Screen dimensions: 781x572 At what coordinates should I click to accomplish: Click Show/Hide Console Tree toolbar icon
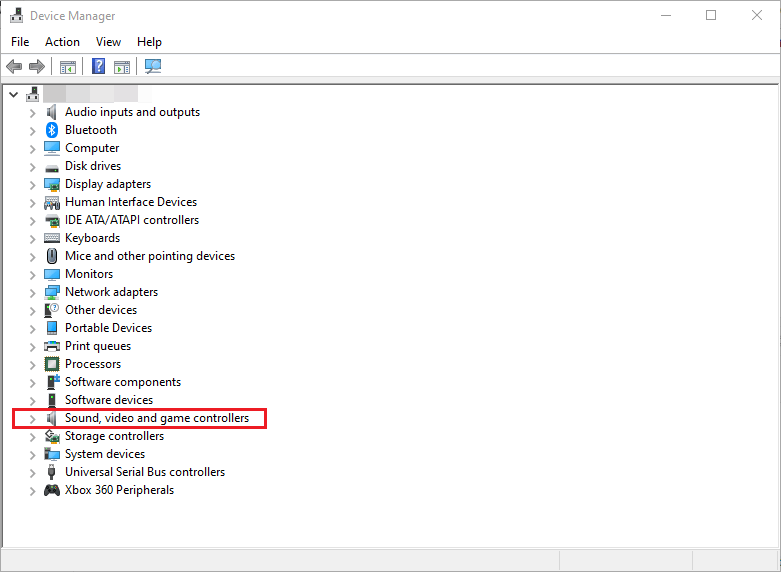point(68,66)
